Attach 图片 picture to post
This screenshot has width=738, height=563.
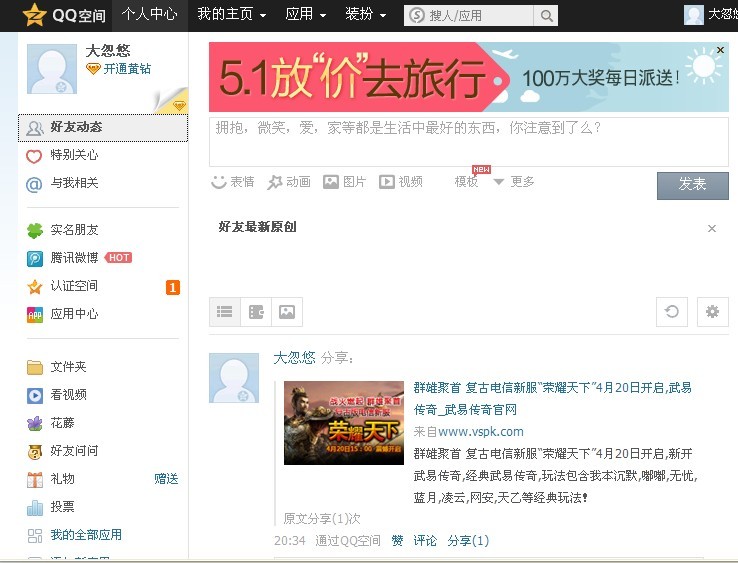coord(345,182)
